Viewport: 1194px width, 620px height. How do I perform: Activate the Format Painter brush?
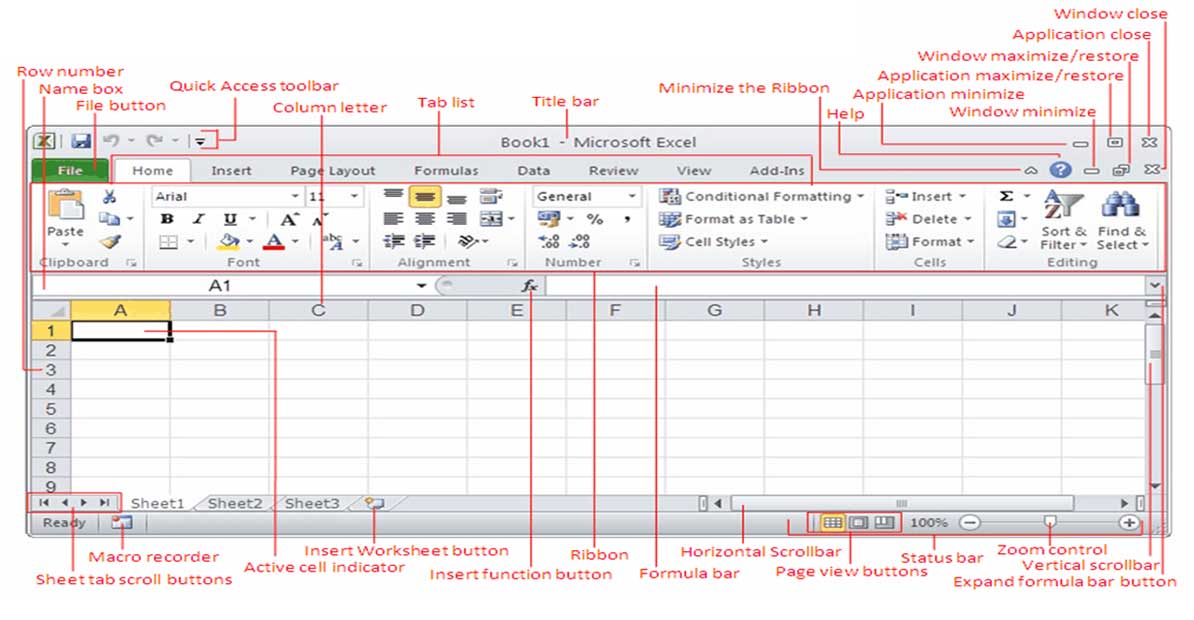(110, 242)
